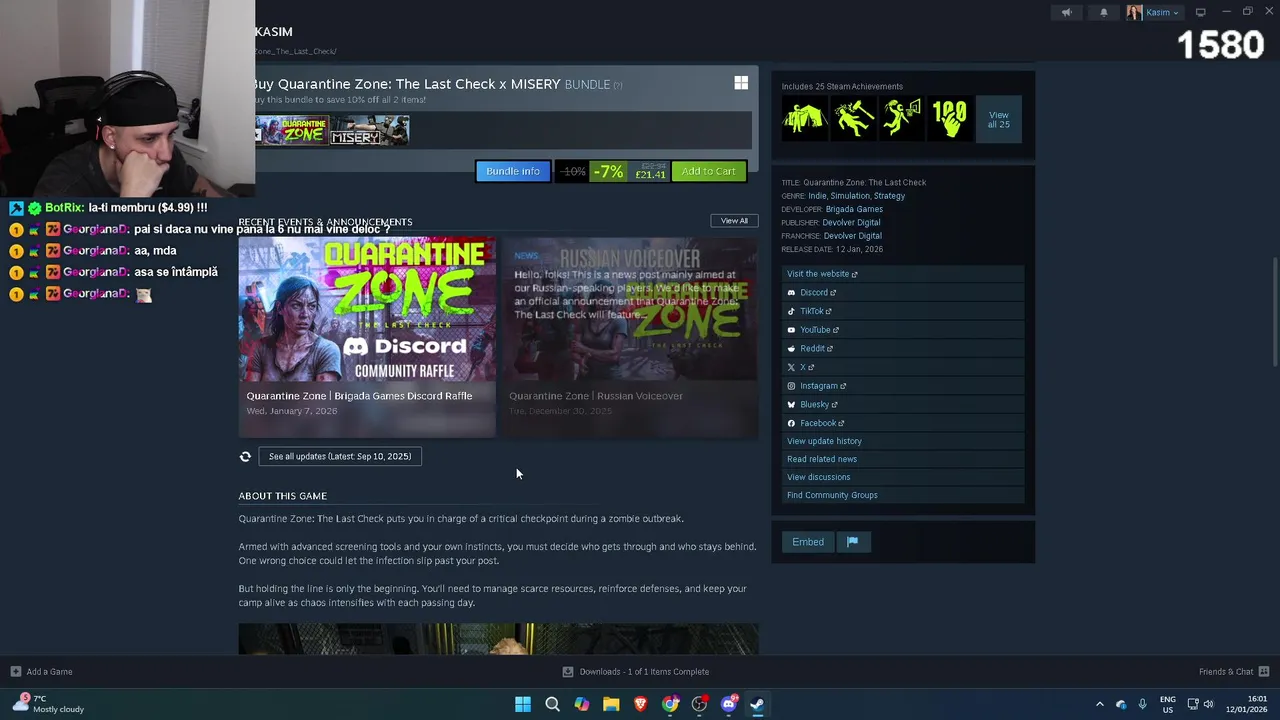This screenshot has height=720, width=1280.
Task: Open Devolver Digital franchise link
Action: (x=853, y=236)
